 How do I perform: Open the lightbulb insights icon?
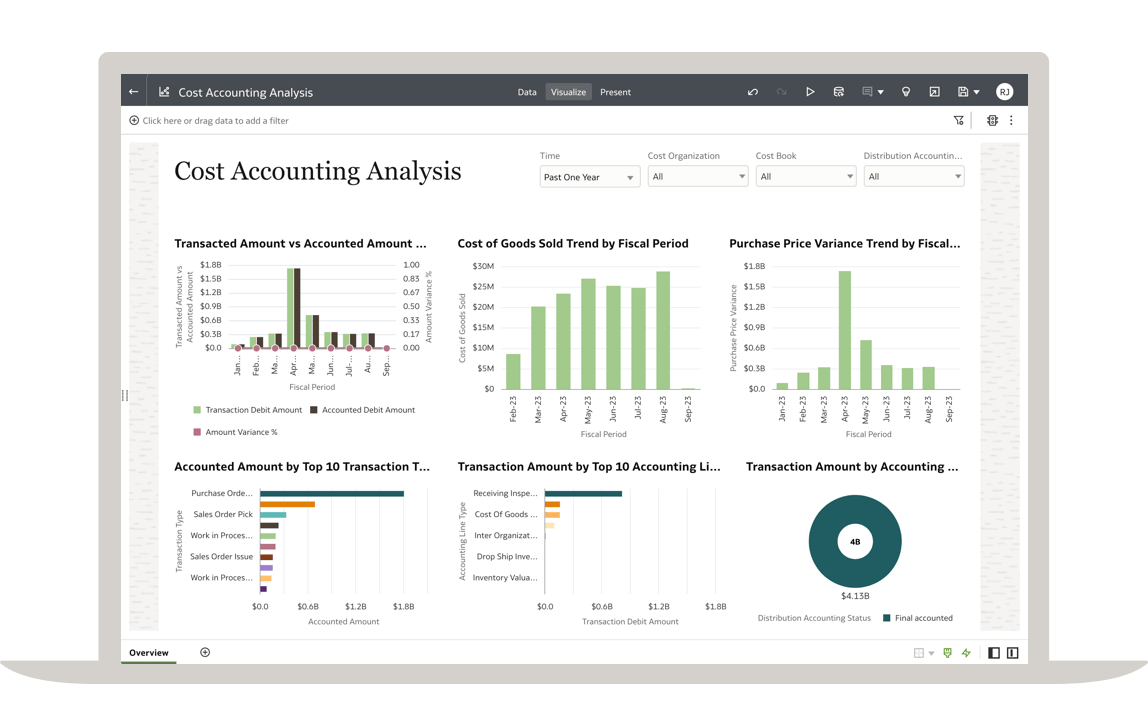click(x=906, y=92)
